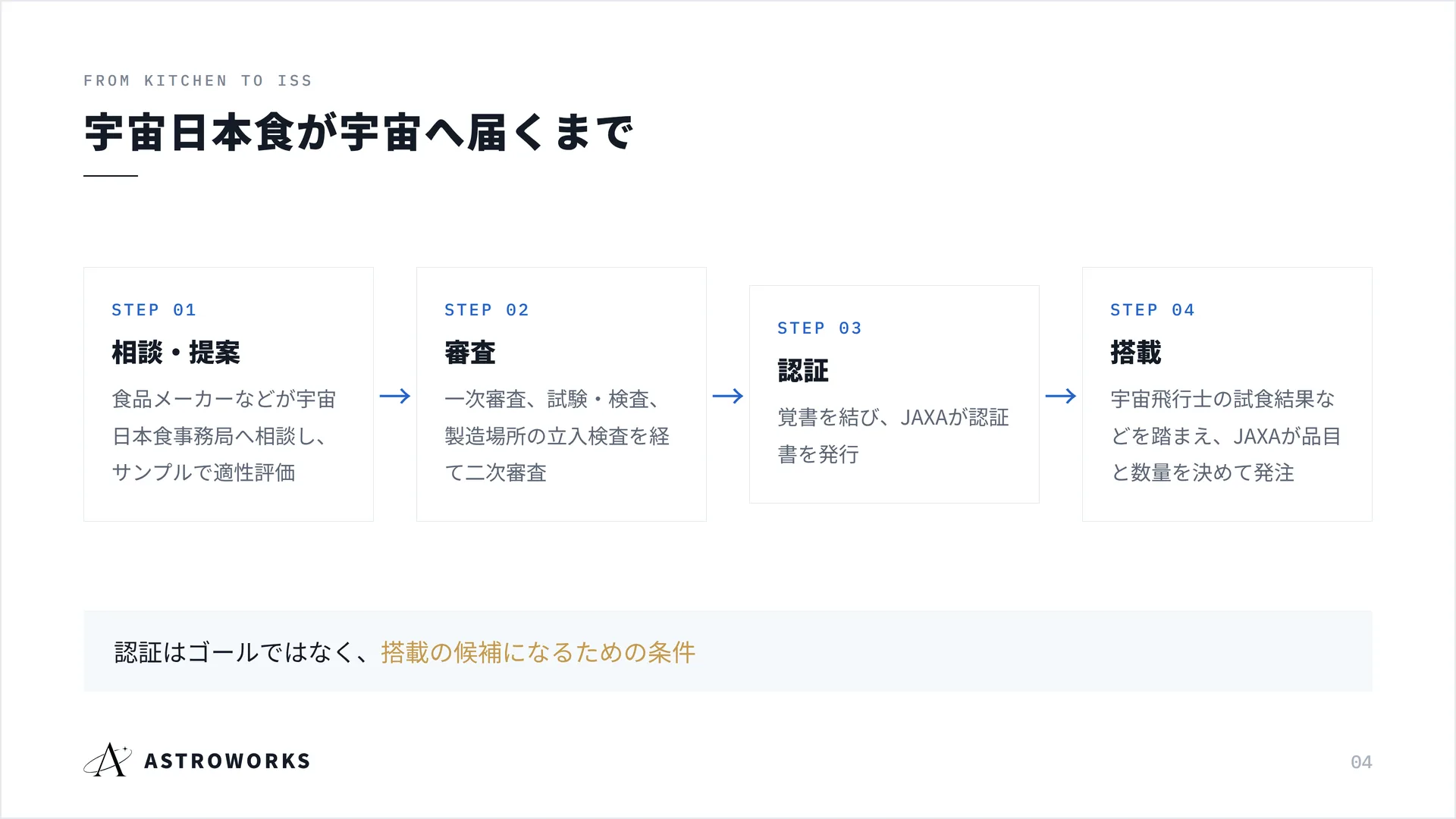The width and height of the screenshot is (1456, 819).
Task: Click the 認証 heading in Step 03
Action: (803, 371)
